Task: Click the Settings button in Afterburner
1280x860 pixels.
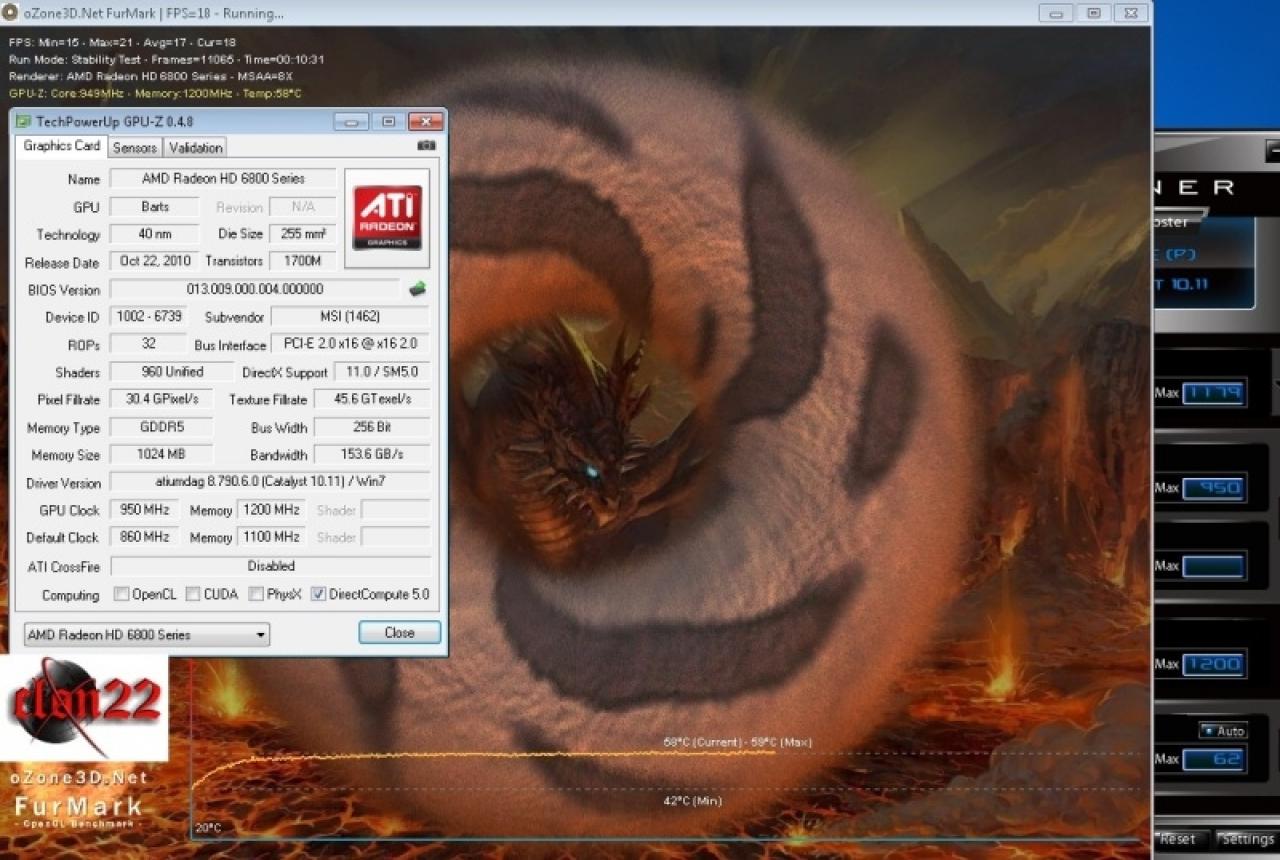Action: click(x=1247, y=839)
